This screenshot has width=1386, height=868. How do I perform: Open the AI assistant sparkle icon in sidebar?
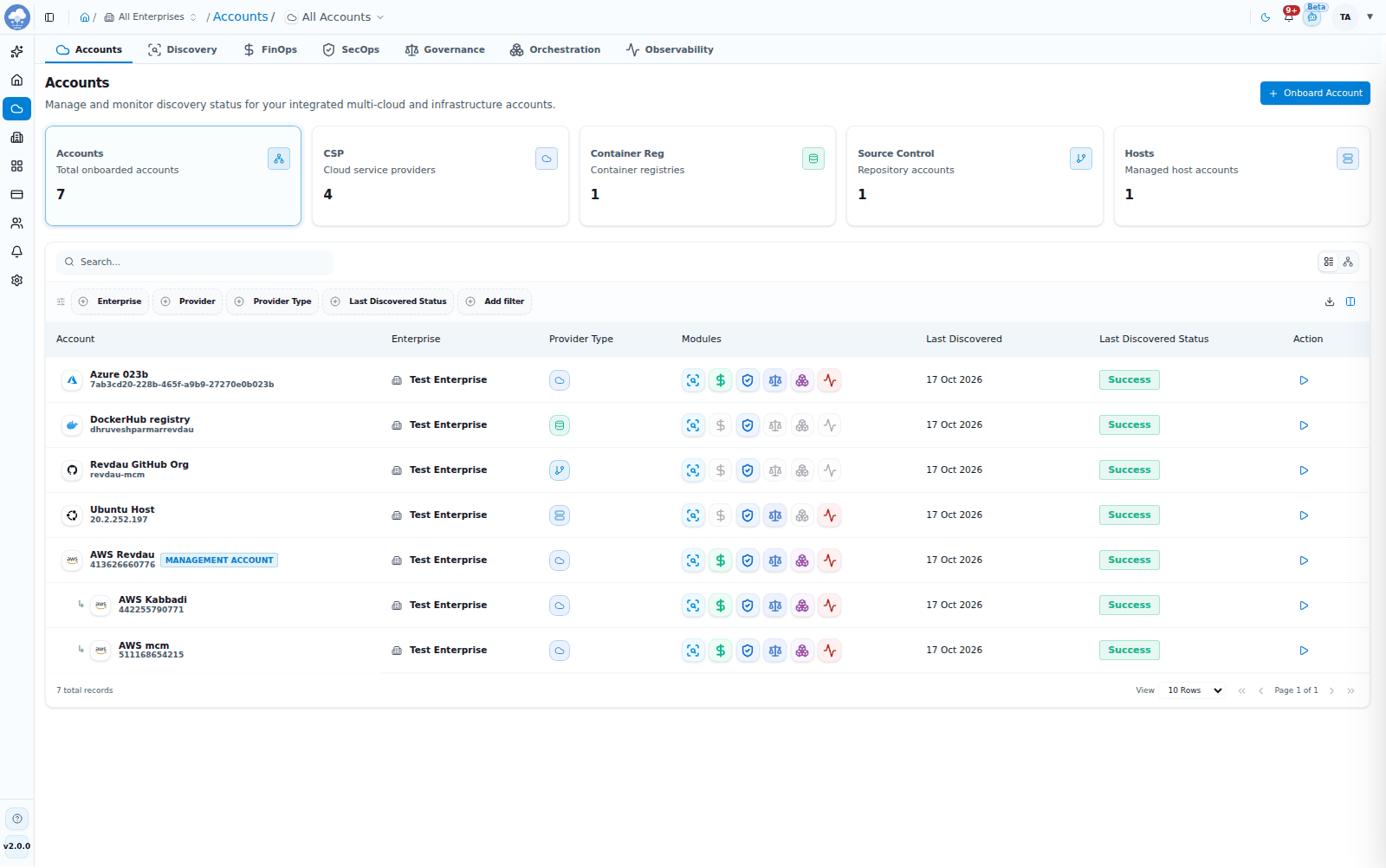click(x=16, y=52)
